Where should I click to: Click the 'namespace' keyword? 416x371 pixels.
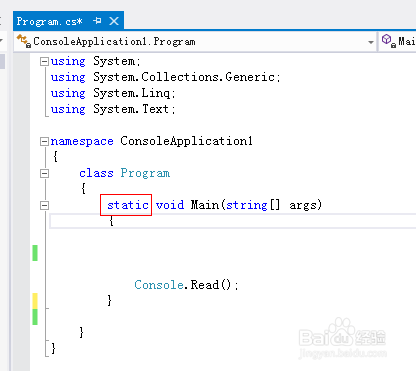[82, 141]
